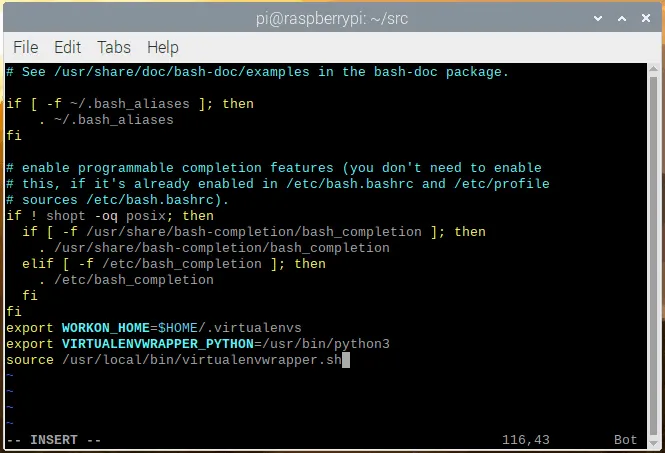
Task: Open the Help menu
Action: click(x=163, y=48)
